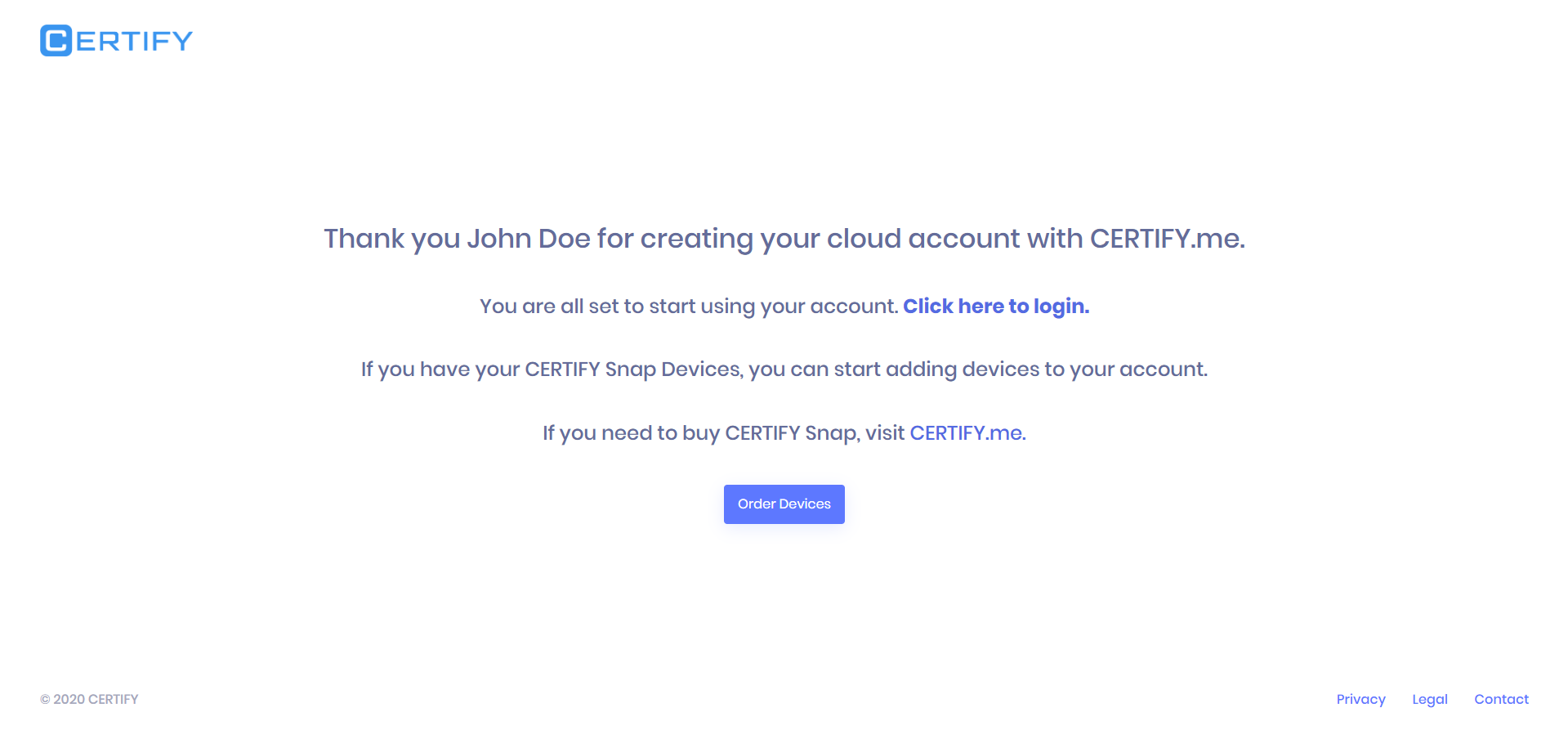1568x730 pixels.
Task: Click the word 'visit' before CERTIFY.me link
Action: [x=885, y=433]
